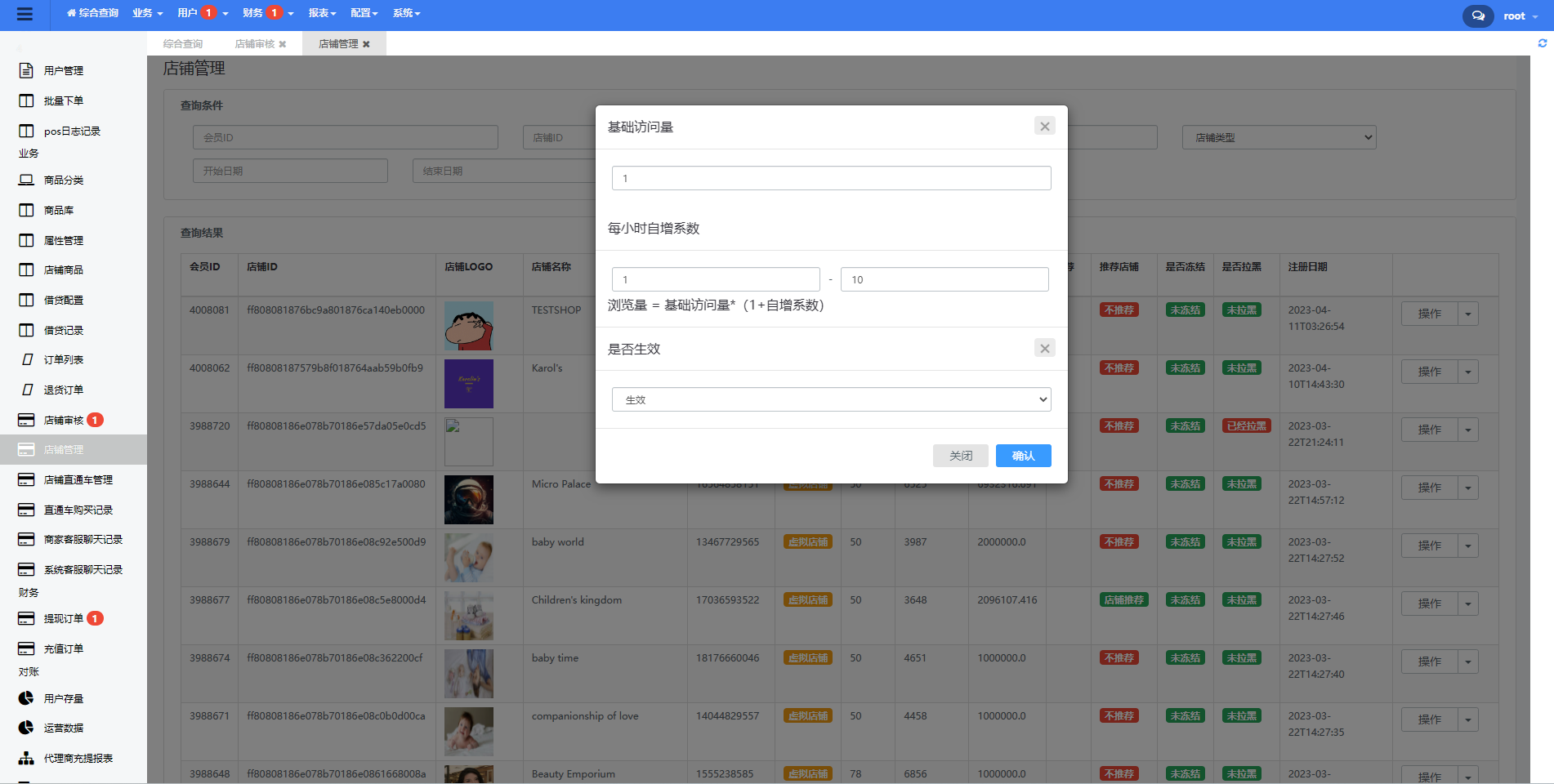The height and width of the screenshot is (784, 1554).
Task: Focus the 会员ID search field
Action: 346,137
